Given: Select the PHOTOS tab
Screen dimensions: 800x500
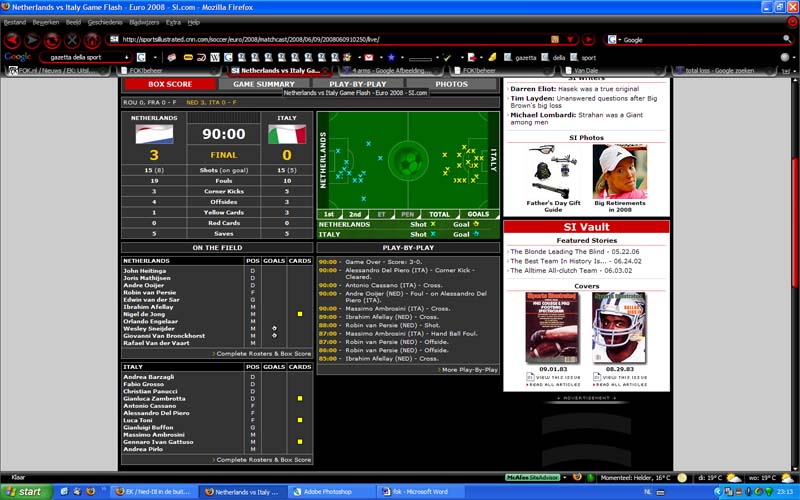Looking at the screenshot, I should tap(452, 84).
